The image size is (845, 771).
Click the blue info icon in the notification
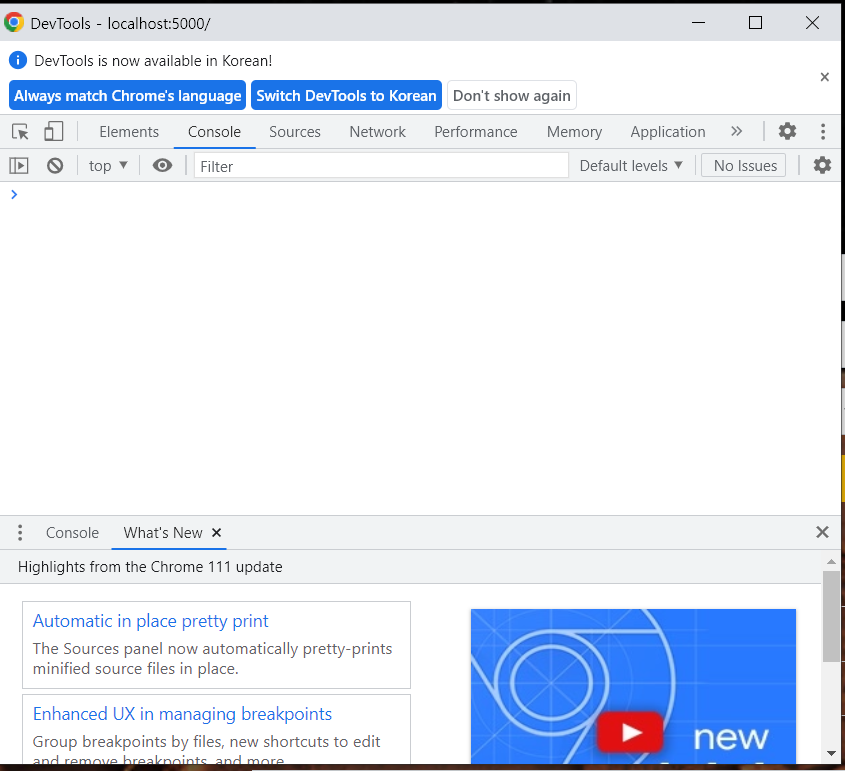pos(18,60)
